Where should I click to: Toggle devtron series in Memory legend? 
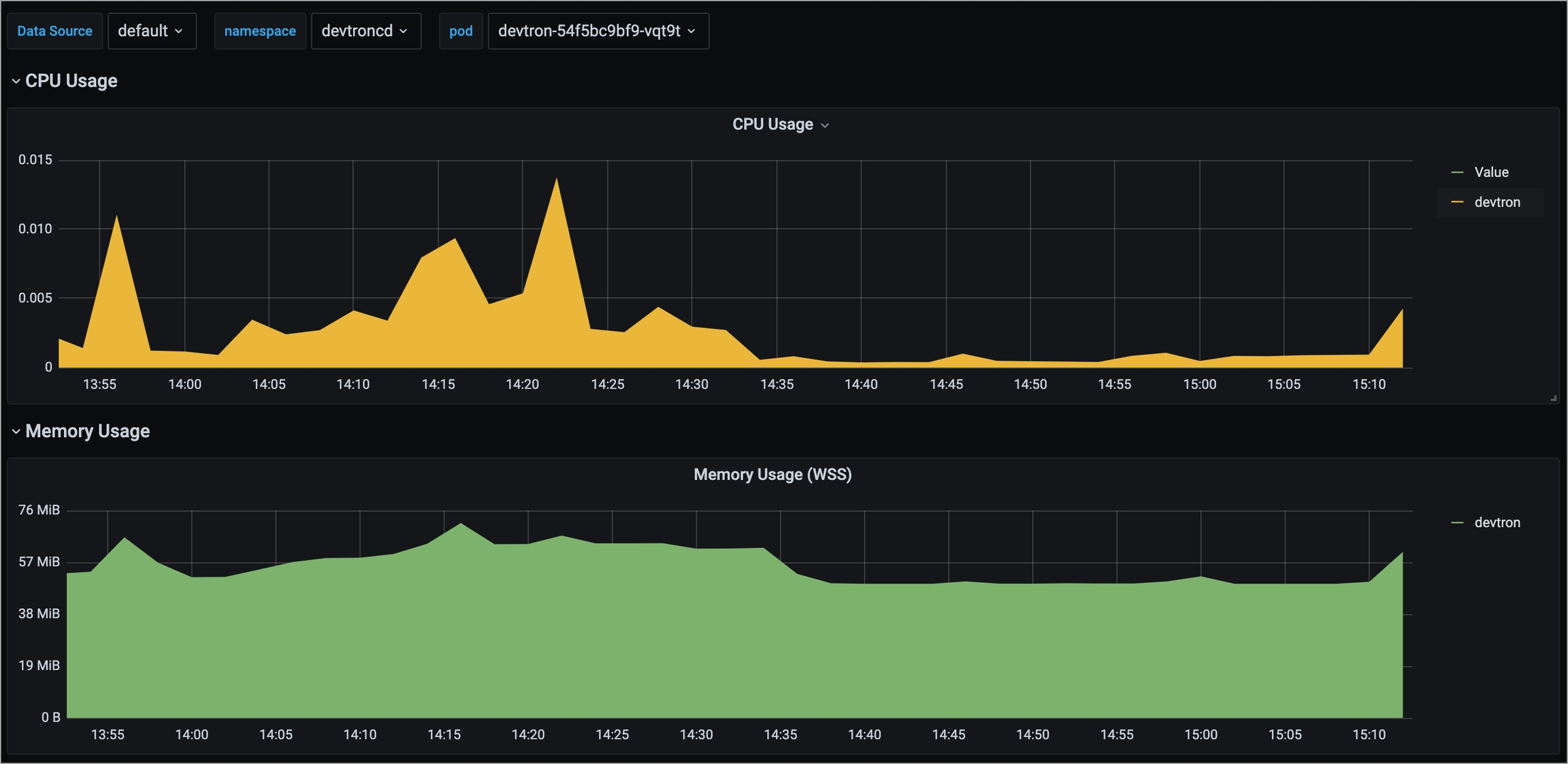(1497, 522)
